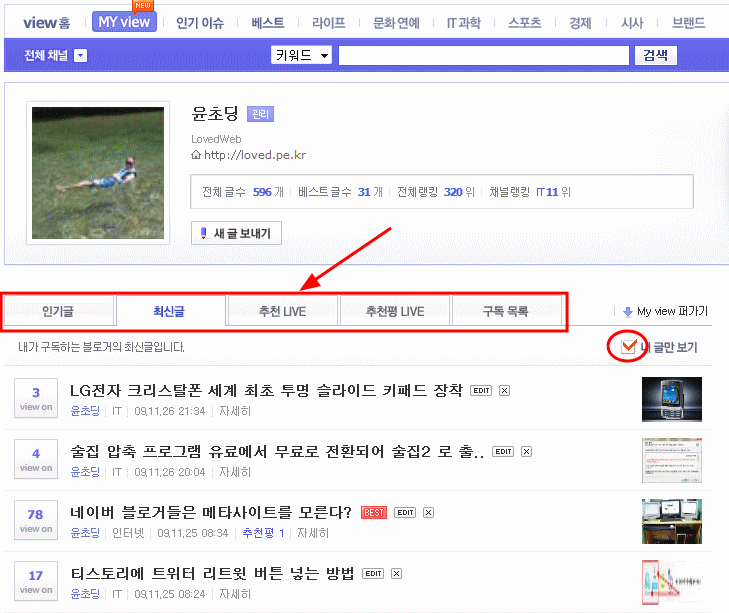Click the 78 view on box
Viewport: 729px width, 613px height.
(x=36, y=520)
